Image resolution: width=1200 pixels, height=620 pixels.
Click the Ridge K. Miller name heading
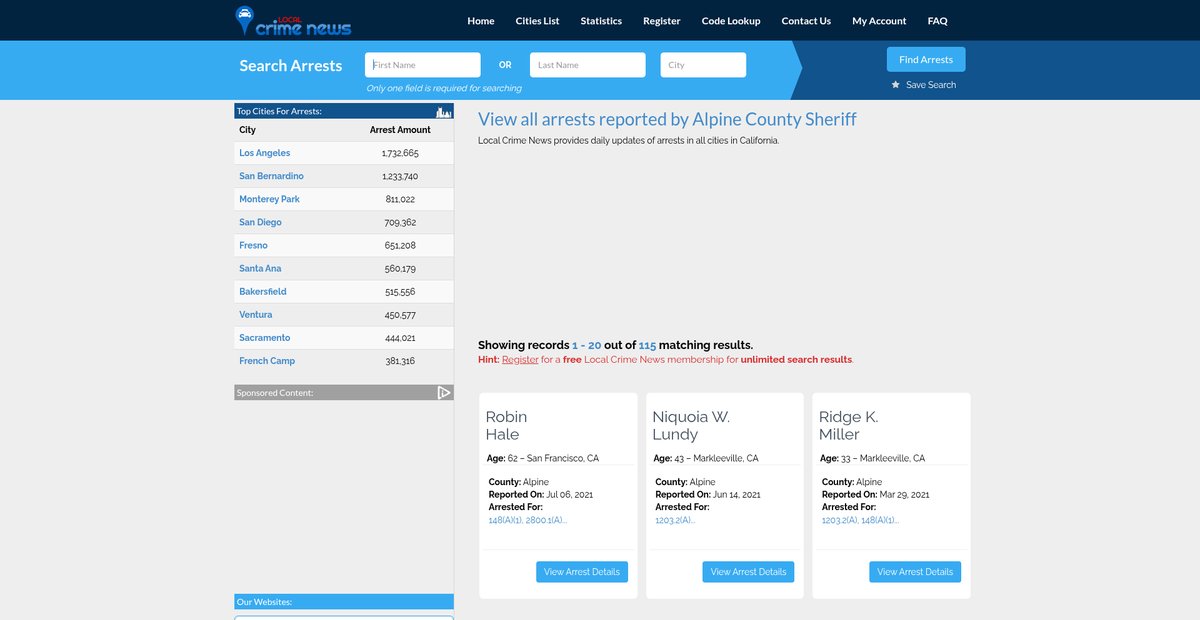848,425
